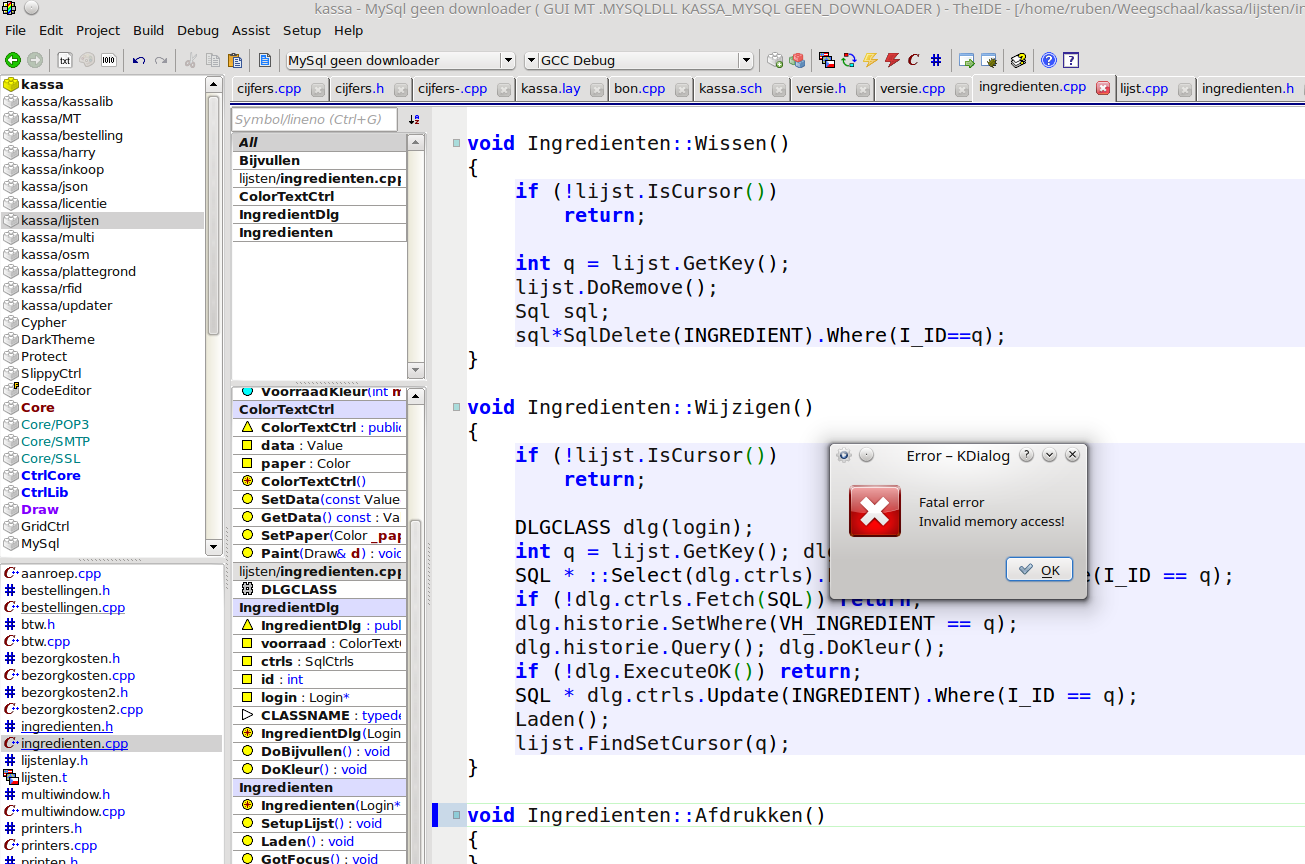The width and height of the screenshot is (1305, 864).
Task: Click the Undo icon in the toolbar
Action: [139, 60]
